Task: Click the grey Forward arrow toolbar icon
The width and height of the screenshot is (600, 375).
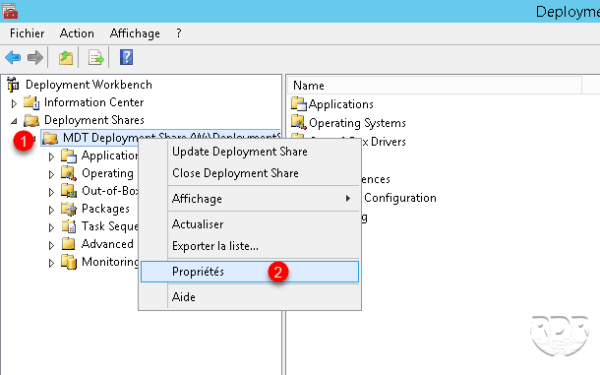Action: (35, 58)
